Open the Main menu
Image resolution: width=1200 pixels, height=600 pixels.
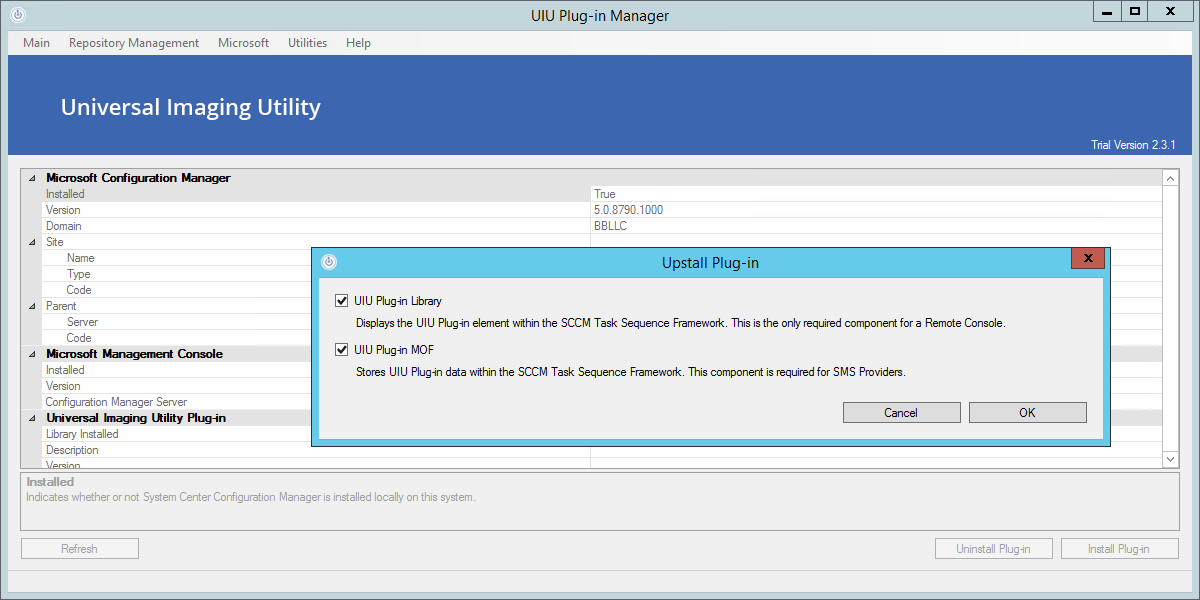pyautogui.click(x=36, y=43)
